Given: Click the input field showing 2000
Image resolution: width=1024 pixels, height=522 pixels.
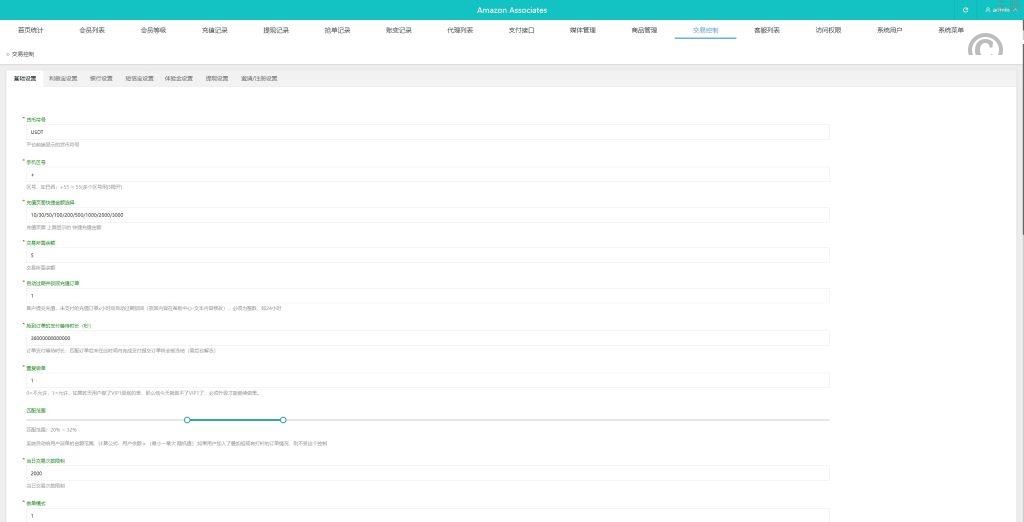Looking at the screenshot, I should [x=427, y=473].
